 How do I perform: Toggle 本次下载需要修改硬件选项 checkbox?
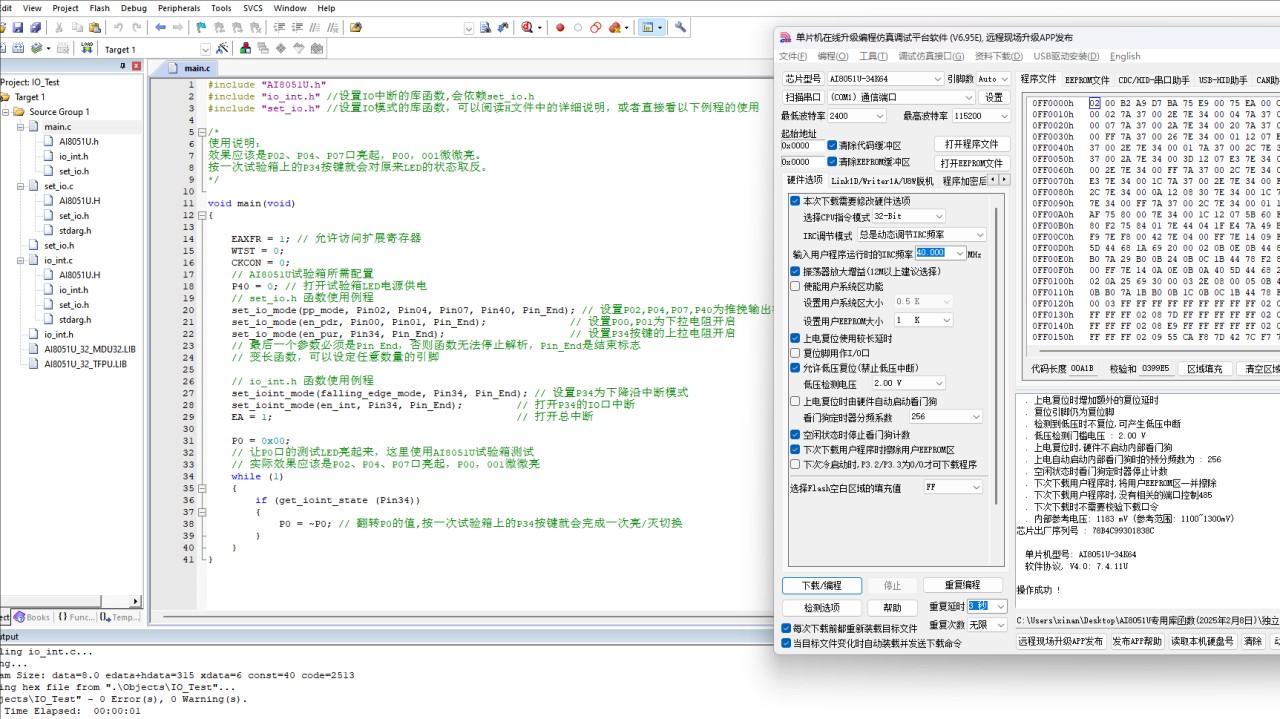coord(796,201)
